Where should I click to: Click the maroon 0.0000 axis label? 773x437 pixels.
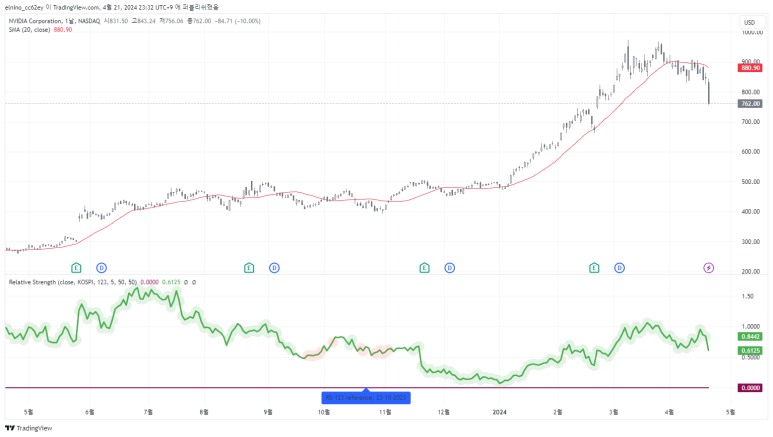(x=750, y=387)
